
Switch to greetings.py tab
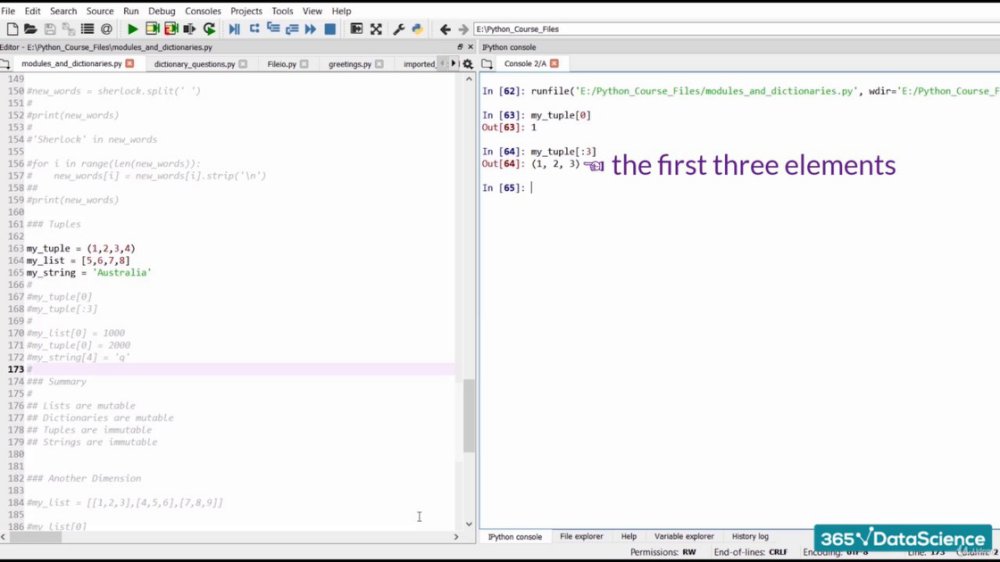pos(349,64)
